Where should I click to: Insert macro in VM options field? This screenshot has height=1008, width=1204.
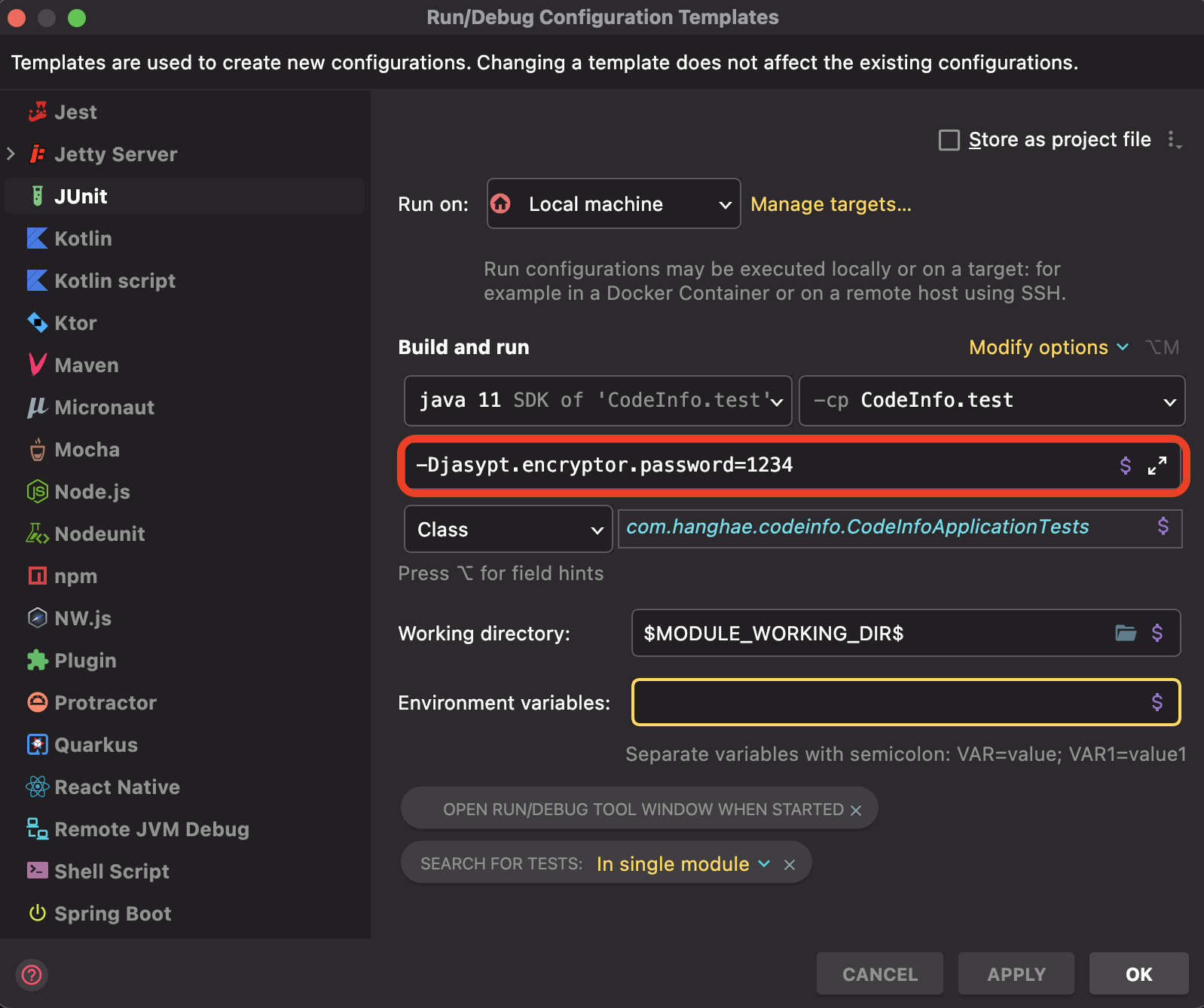pos(1126,466)
